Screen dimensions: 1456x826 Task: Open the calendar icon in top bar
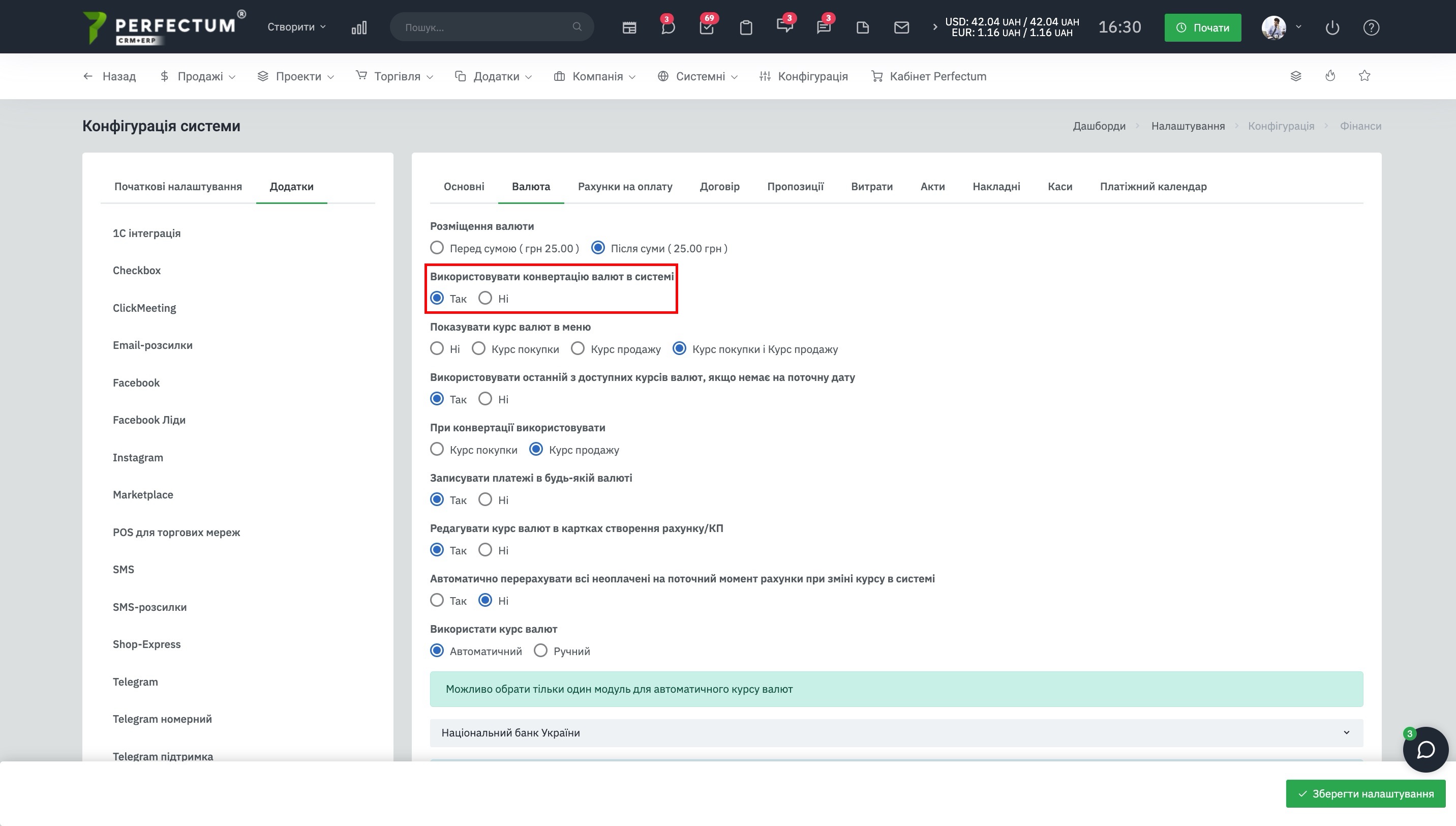629,27
